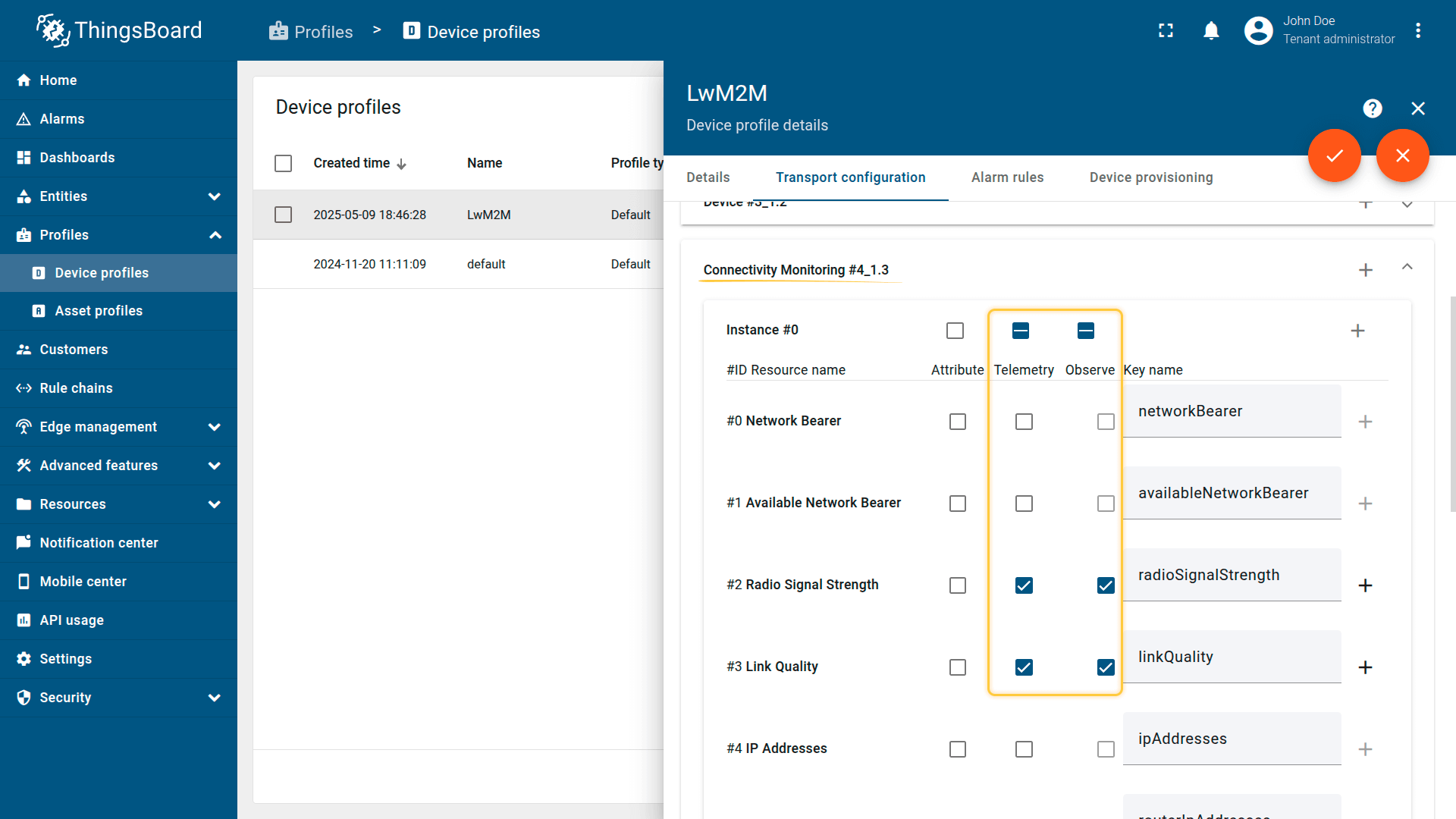
Task: Open the Device provisioning tab
Action: pyautogui.click(x=1150, y=177)
